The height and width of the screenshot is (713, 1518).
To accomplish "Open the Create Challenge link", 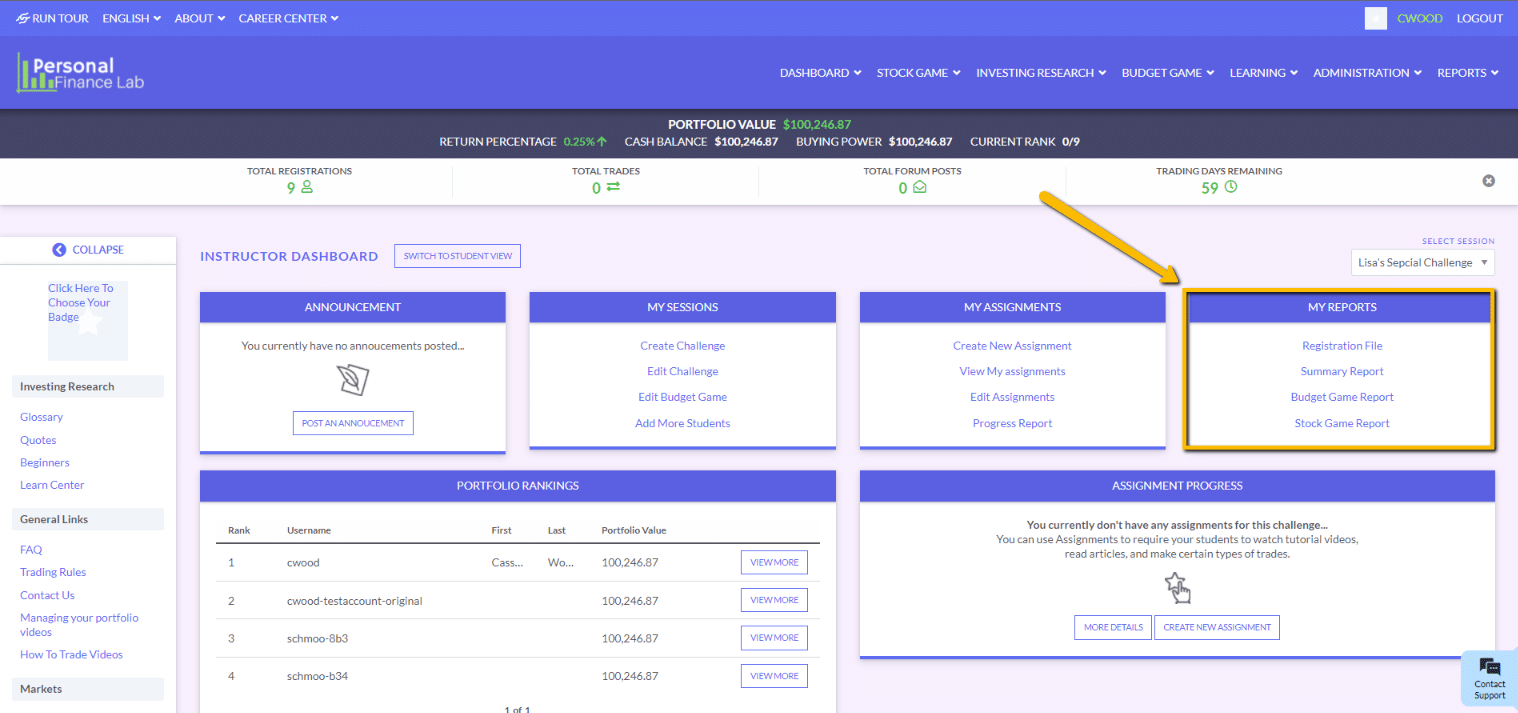I will pos(683,346).
